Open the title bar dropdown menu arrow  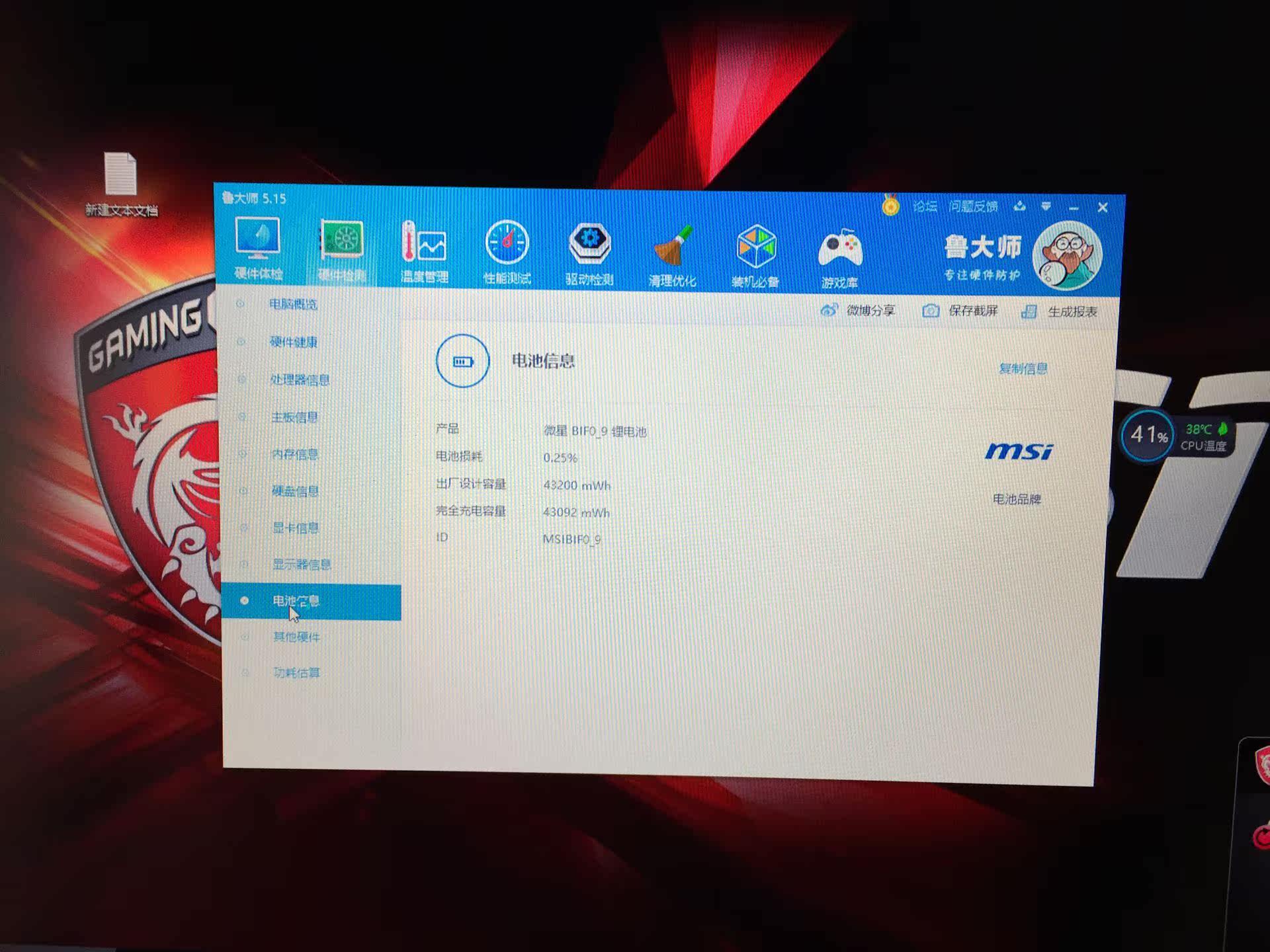pos(1046,207)
